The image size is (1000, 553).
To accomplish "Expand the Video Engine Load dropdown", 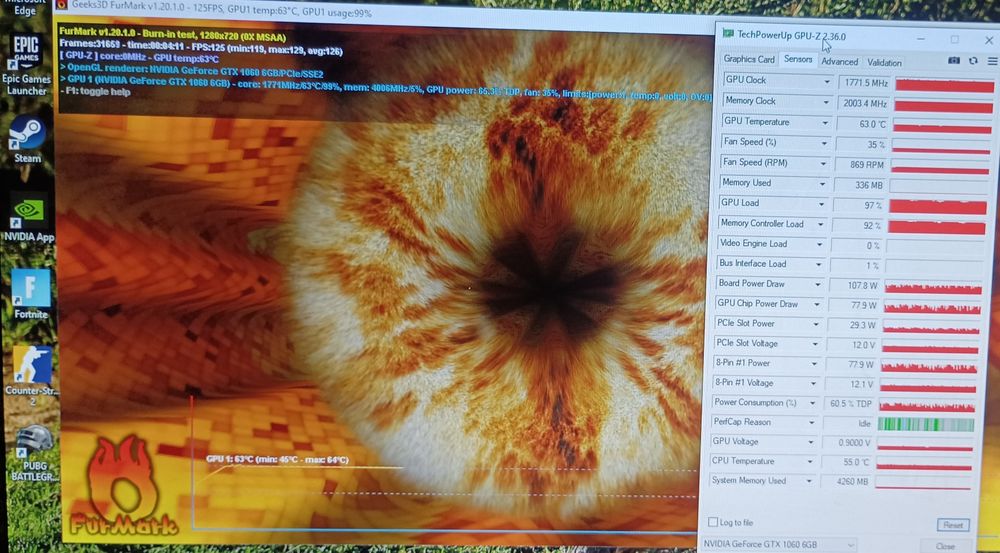I will coord(820,244).
